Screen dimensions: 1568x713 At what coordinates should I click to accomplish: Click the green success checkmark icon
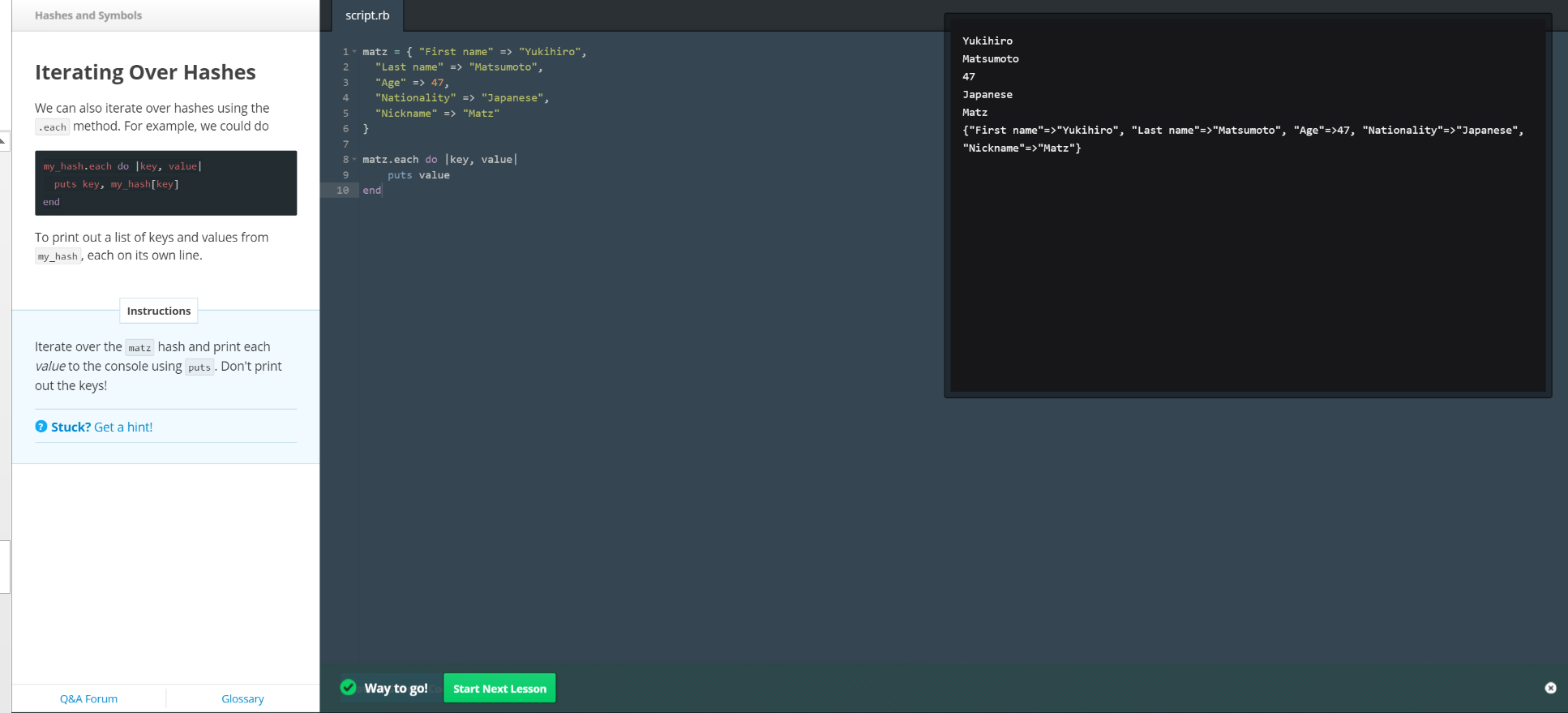(x=349, y=687)
